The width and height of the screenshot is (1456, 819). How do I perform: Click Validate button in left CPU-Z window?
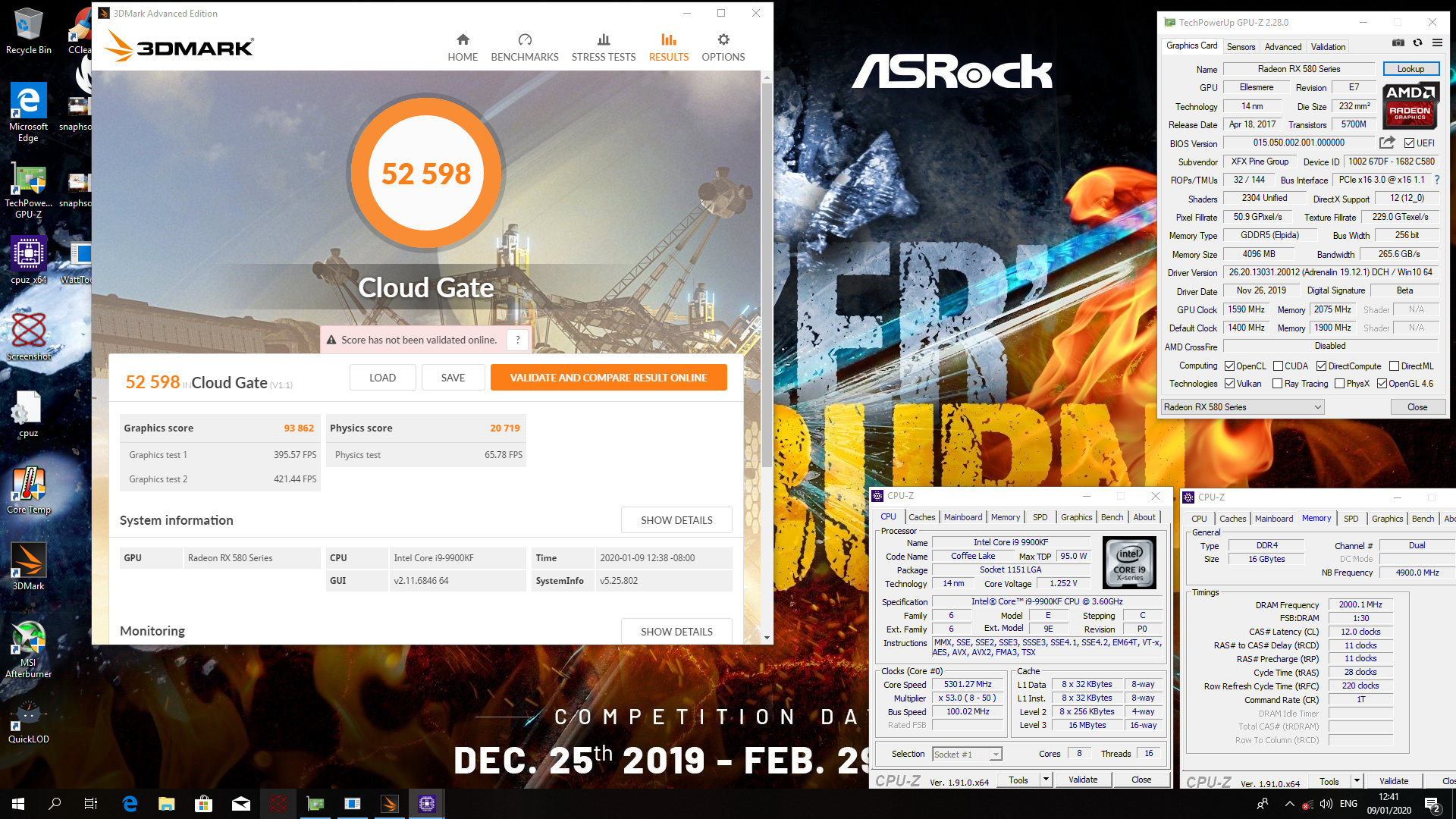(x=1083, y=780)
